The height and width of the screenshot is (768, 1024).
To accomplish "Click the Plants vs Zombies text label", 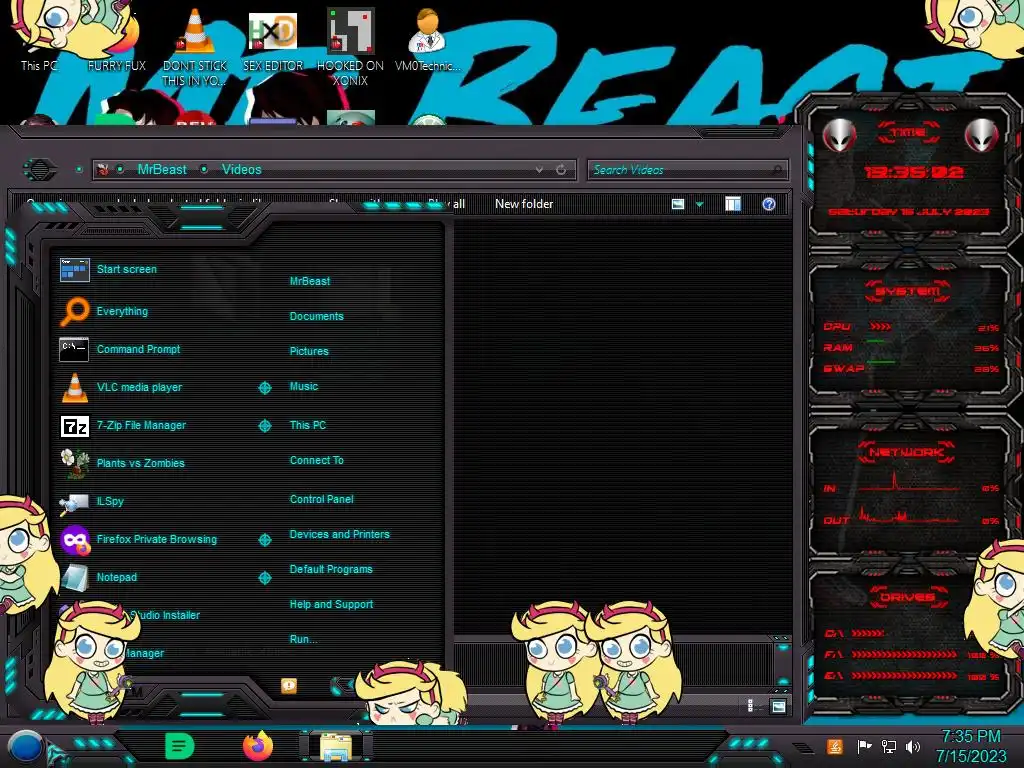I will pyautogui.click(x=140, y=463).
